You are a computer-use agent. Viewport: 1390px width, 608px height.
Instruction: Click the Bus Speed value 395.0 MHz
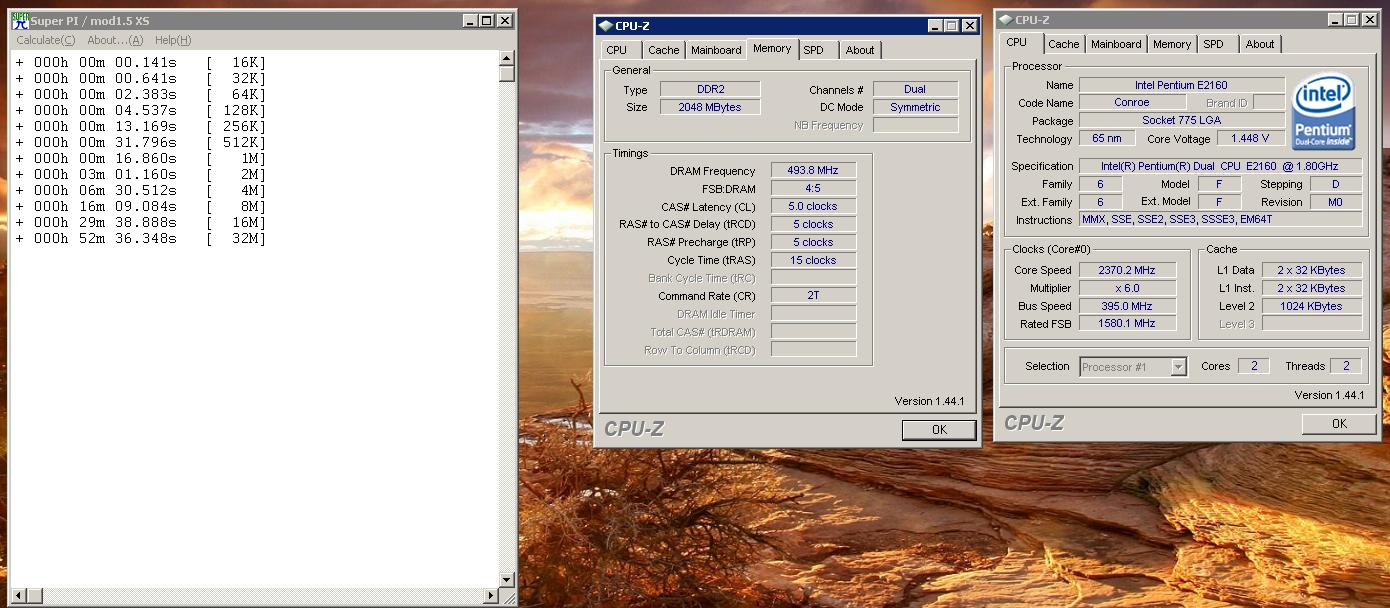(x=1126, y=306)
